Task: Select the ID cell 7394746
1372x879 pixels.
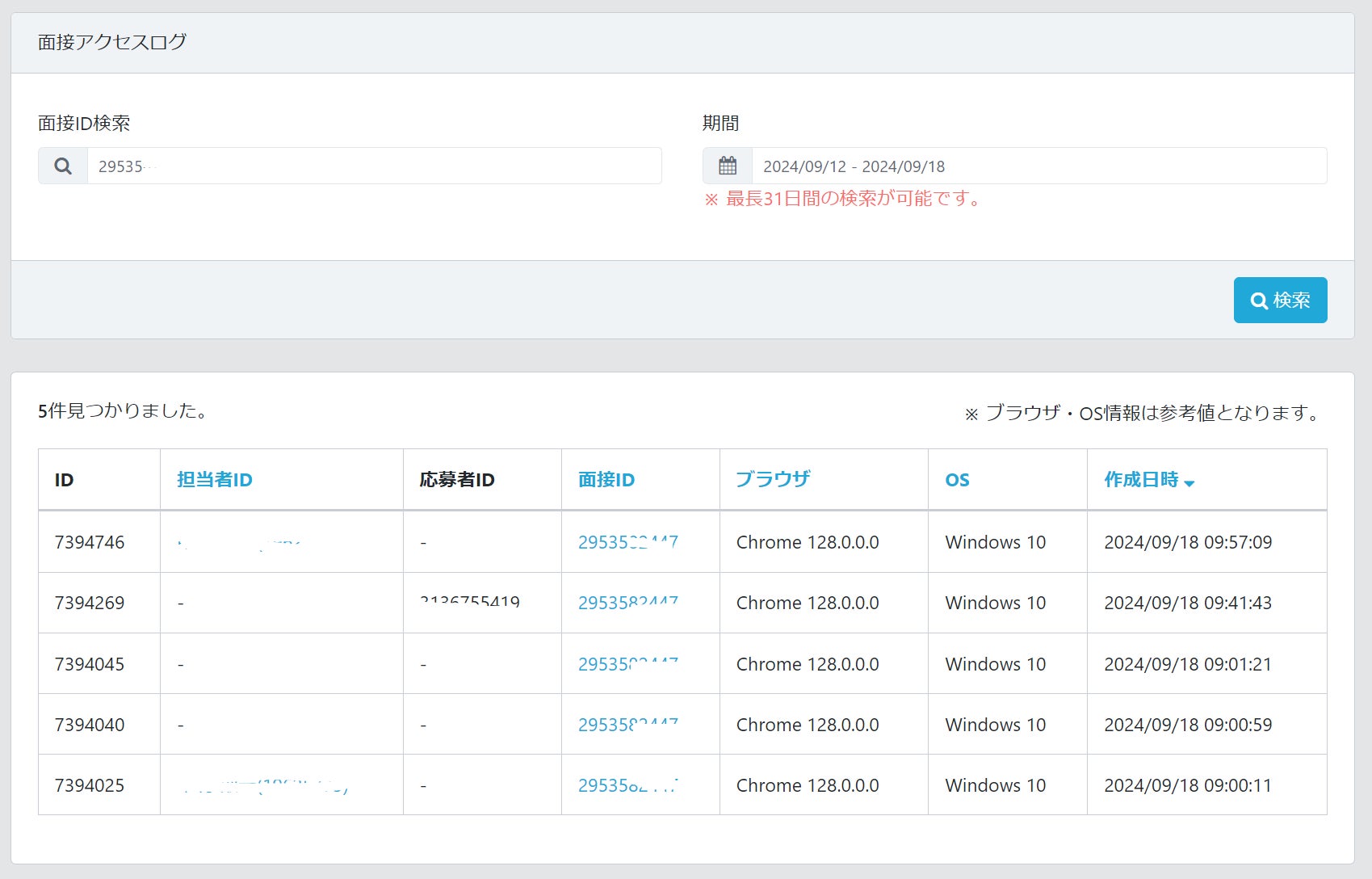Action: 90,542
